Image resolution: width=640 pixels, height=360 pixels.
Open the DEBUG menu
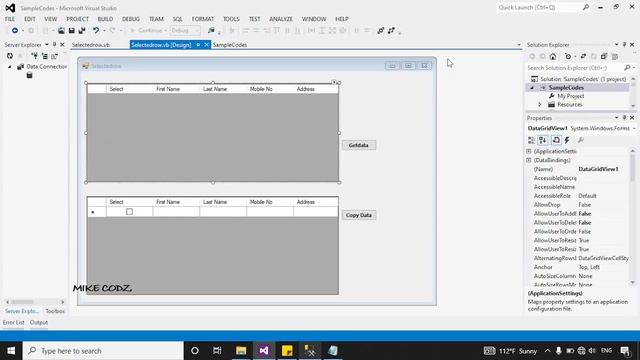[131, 19]
